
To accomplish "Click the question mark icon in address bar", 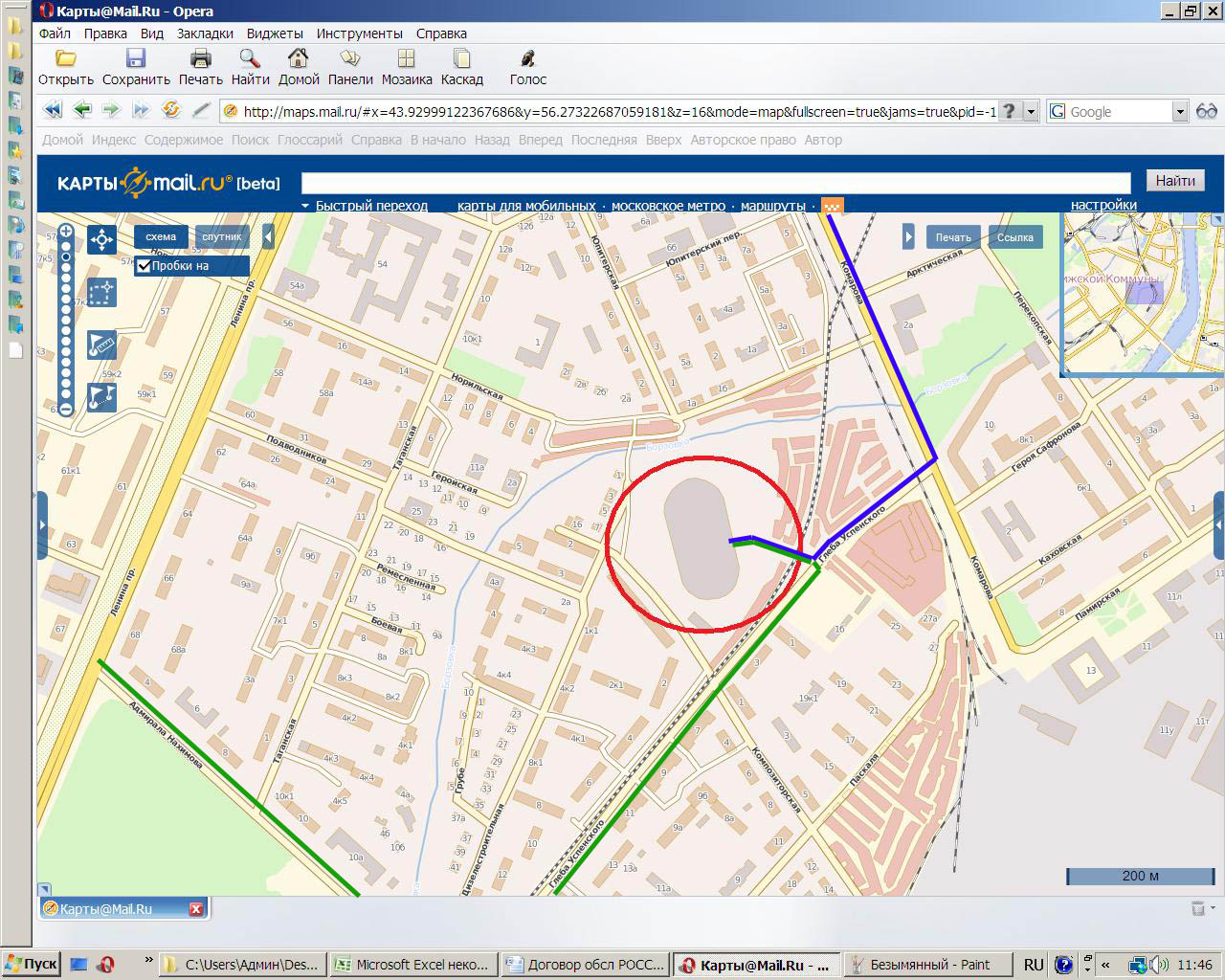I will point(1010,111).
